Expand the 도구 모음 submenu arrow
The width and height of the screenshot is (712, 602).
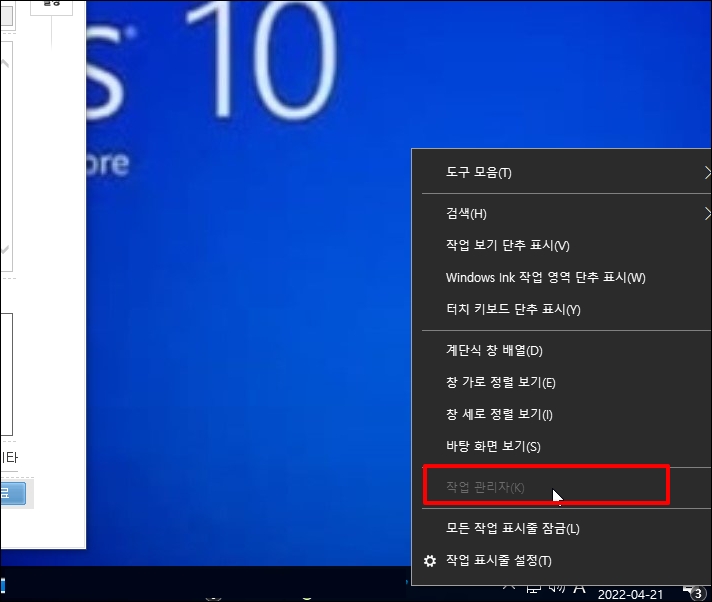point(707,173)
